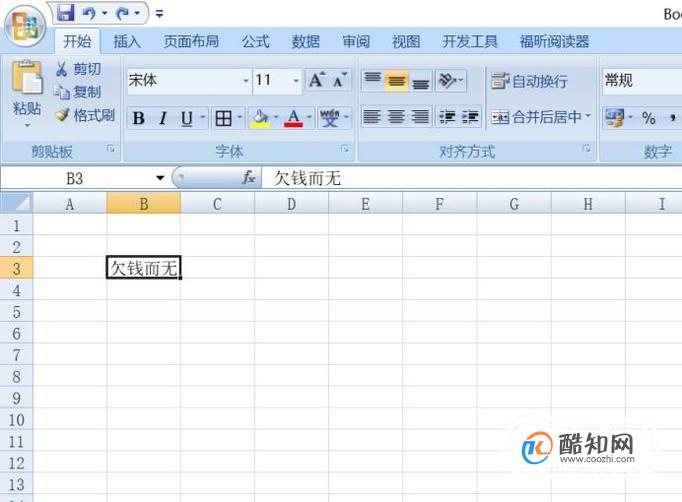Open undo history dropdown arrow
The image size is (682, 502).
[104, 13]
